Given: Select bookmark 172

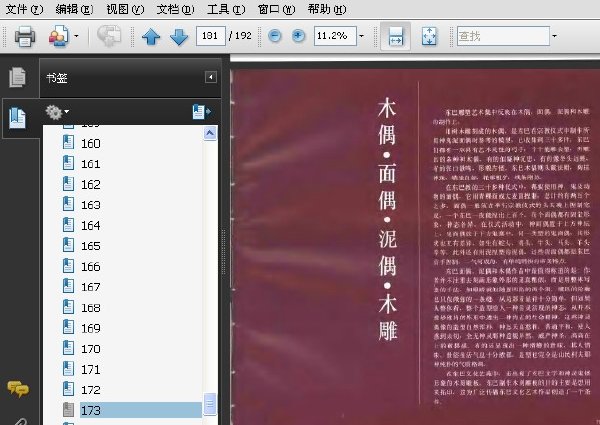Looking at the screenshot, I should (x=91, y=390).
